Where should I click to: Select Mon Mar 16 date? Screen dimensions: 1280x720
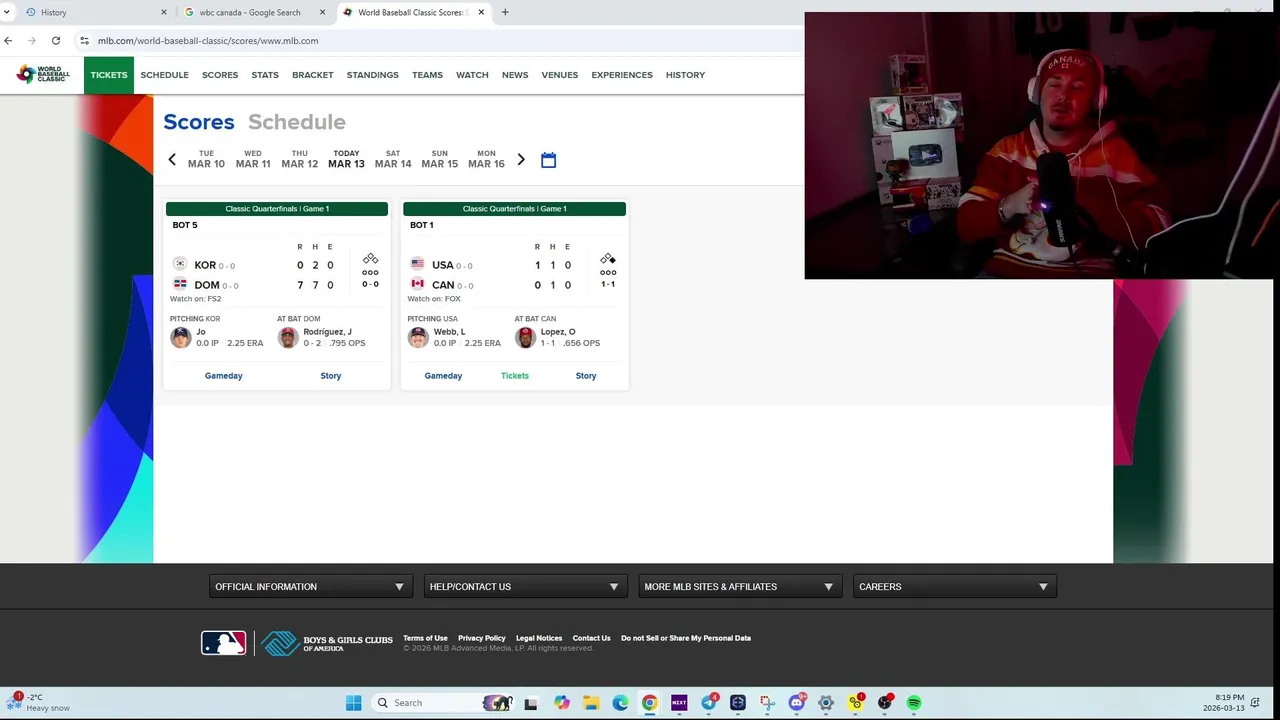click(486, 159)
